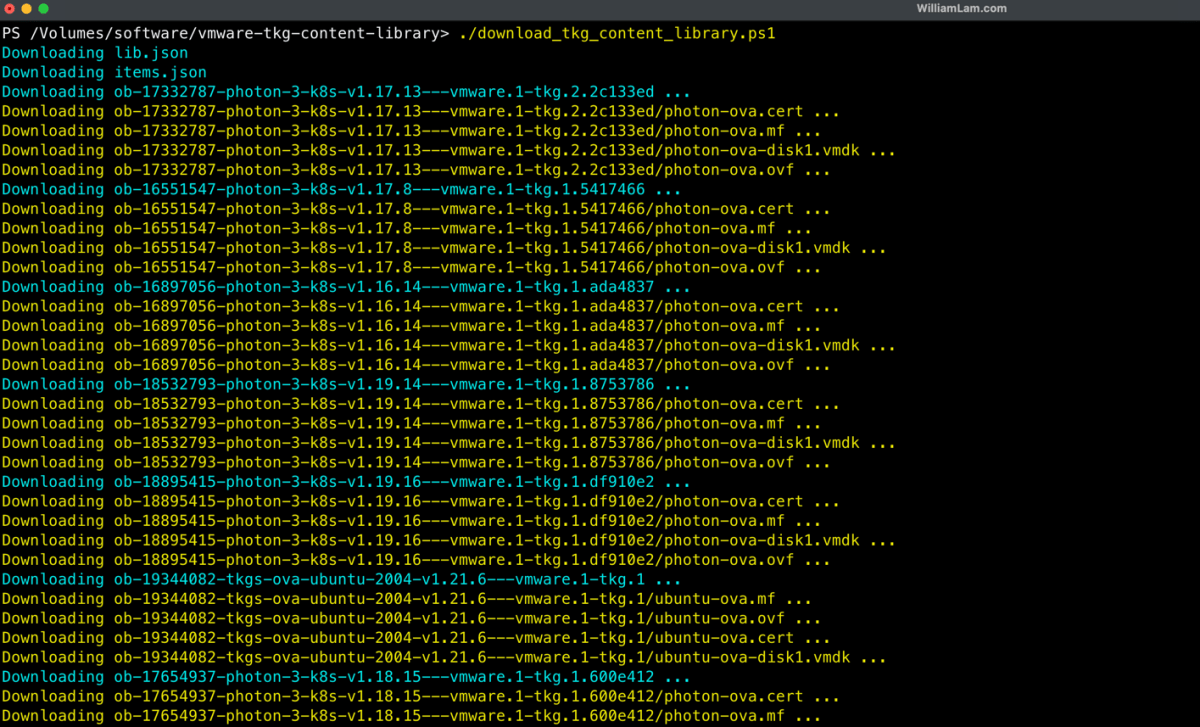Click the cyan ob-19344082 ubuntu-2004 folder line
Viewport: 1200px width, 727px height.
[x=341, y=579]
